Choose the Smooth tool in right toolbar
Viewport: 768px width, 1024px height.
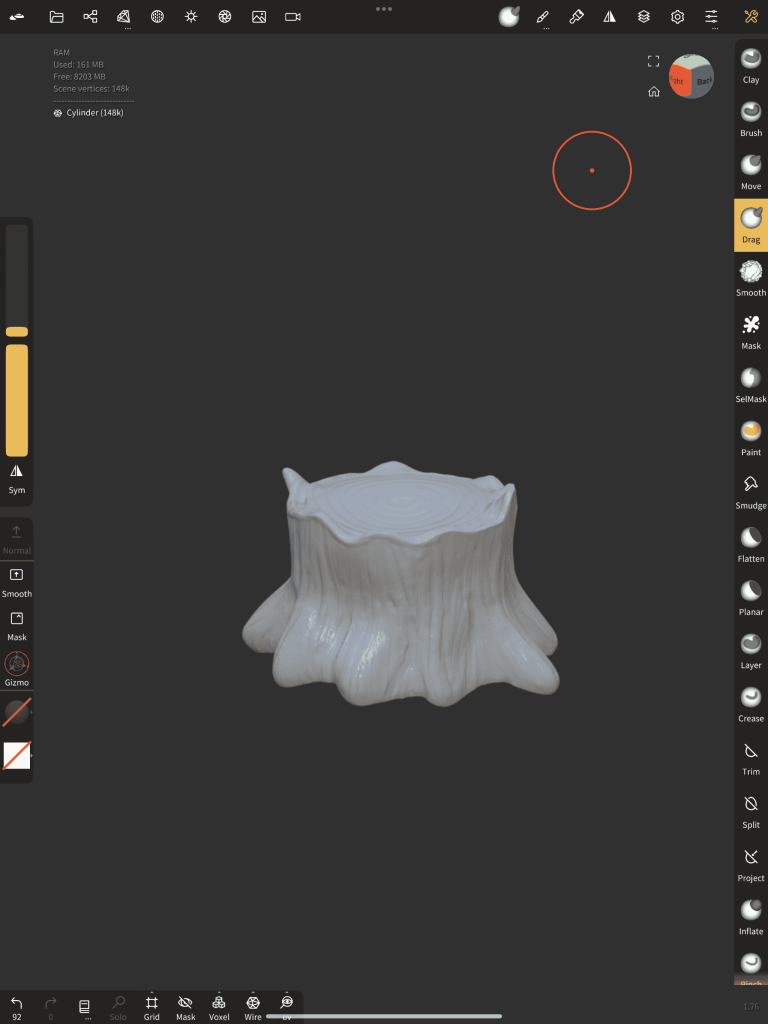pos(750,277)
